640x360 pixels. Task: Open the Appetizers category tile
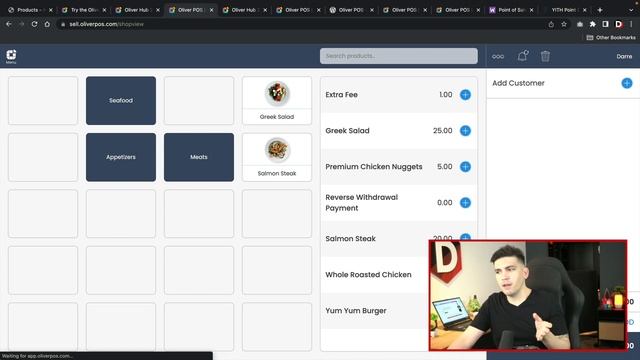click(121, 157)
